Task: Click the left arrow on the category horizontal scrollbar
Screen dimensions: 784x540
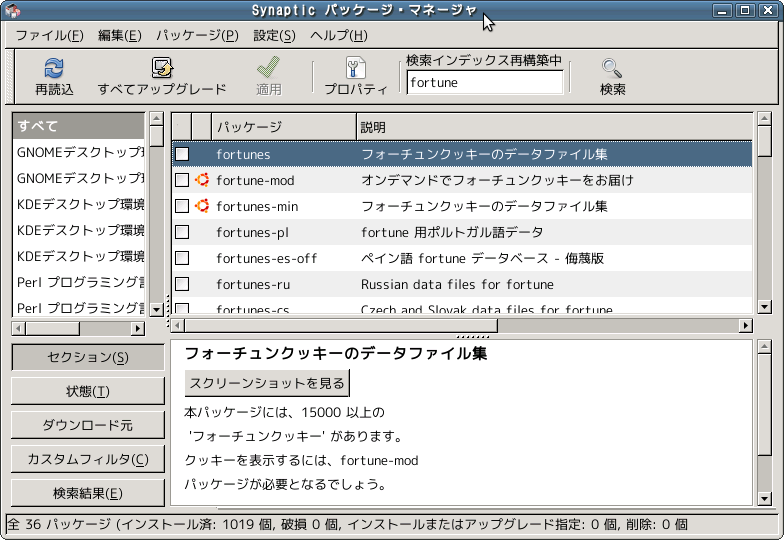Action: (18, 328)
